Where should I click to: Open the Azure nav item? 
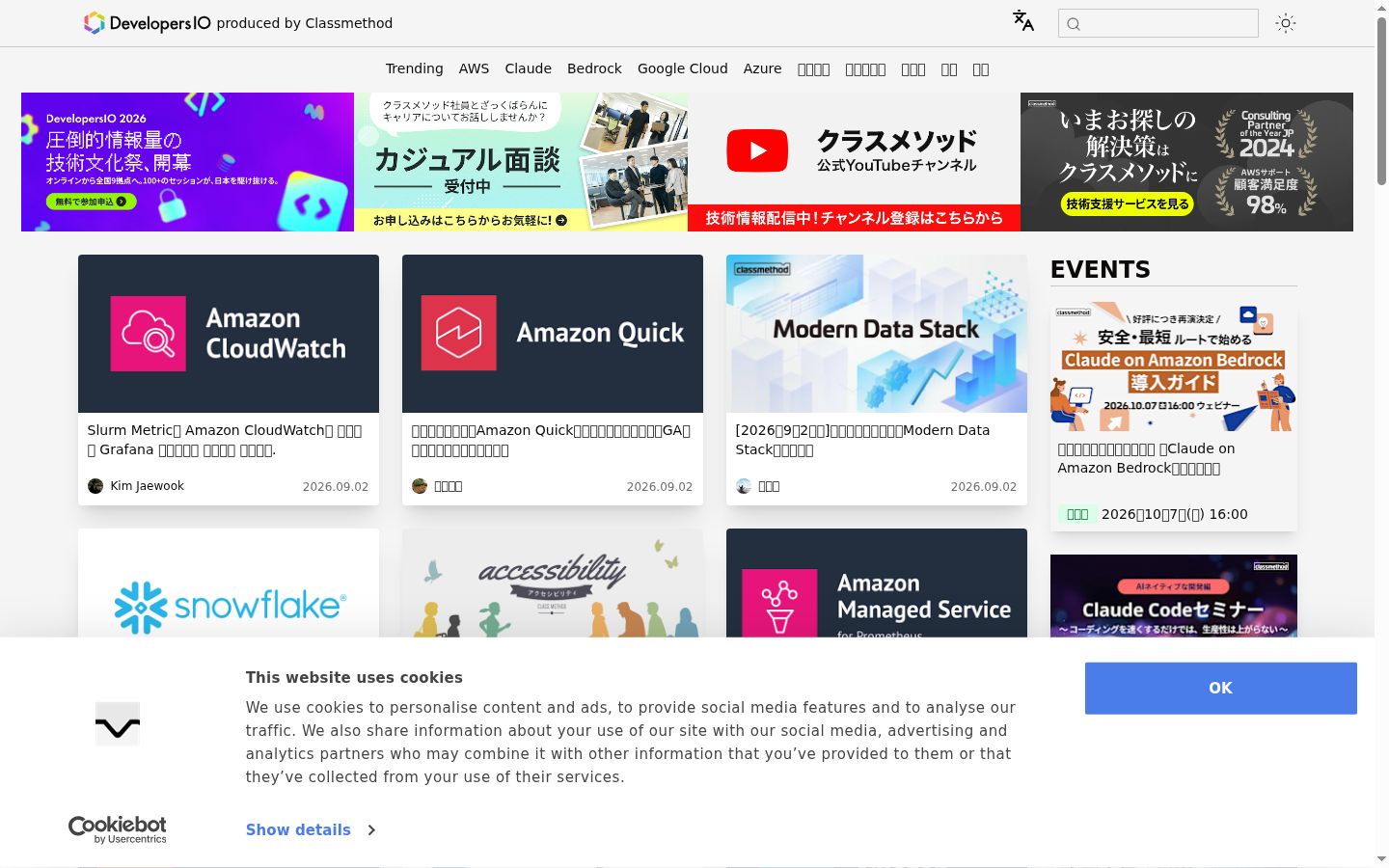tap(762, 68)
